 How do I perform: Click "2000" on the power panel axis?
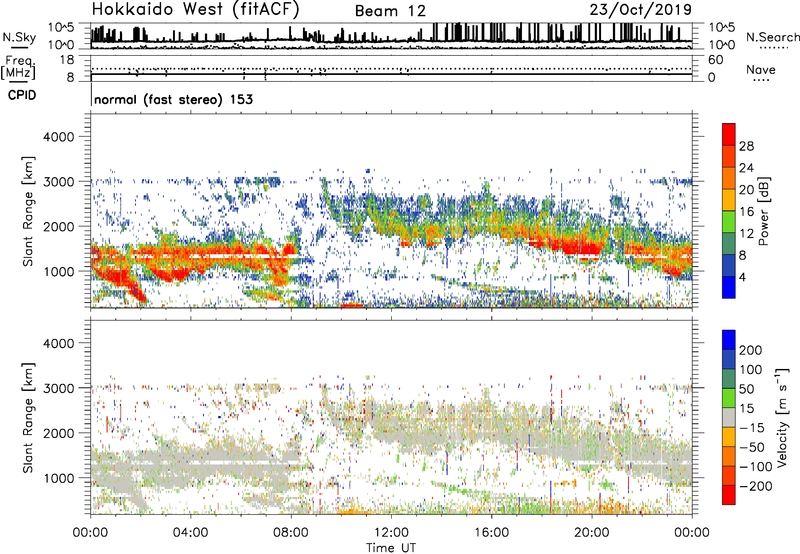tap(58, 226)
